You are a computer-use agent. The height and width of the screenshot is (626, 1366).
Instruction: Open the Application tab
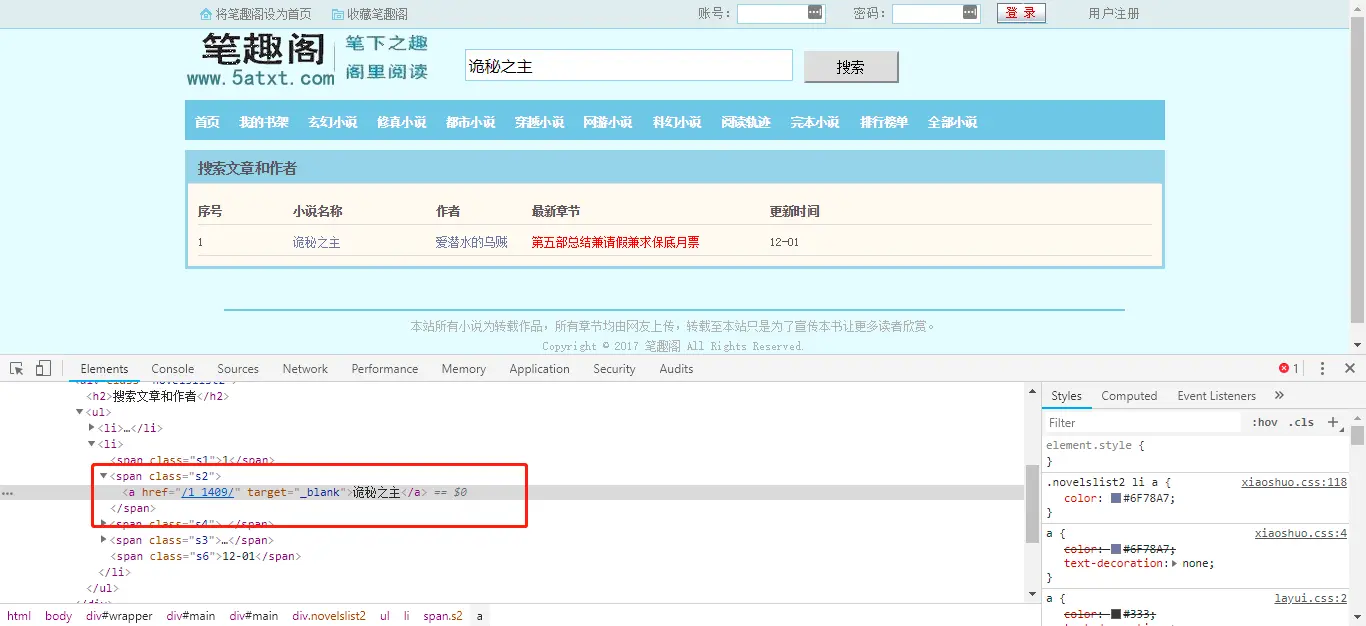tap(539, 368)
